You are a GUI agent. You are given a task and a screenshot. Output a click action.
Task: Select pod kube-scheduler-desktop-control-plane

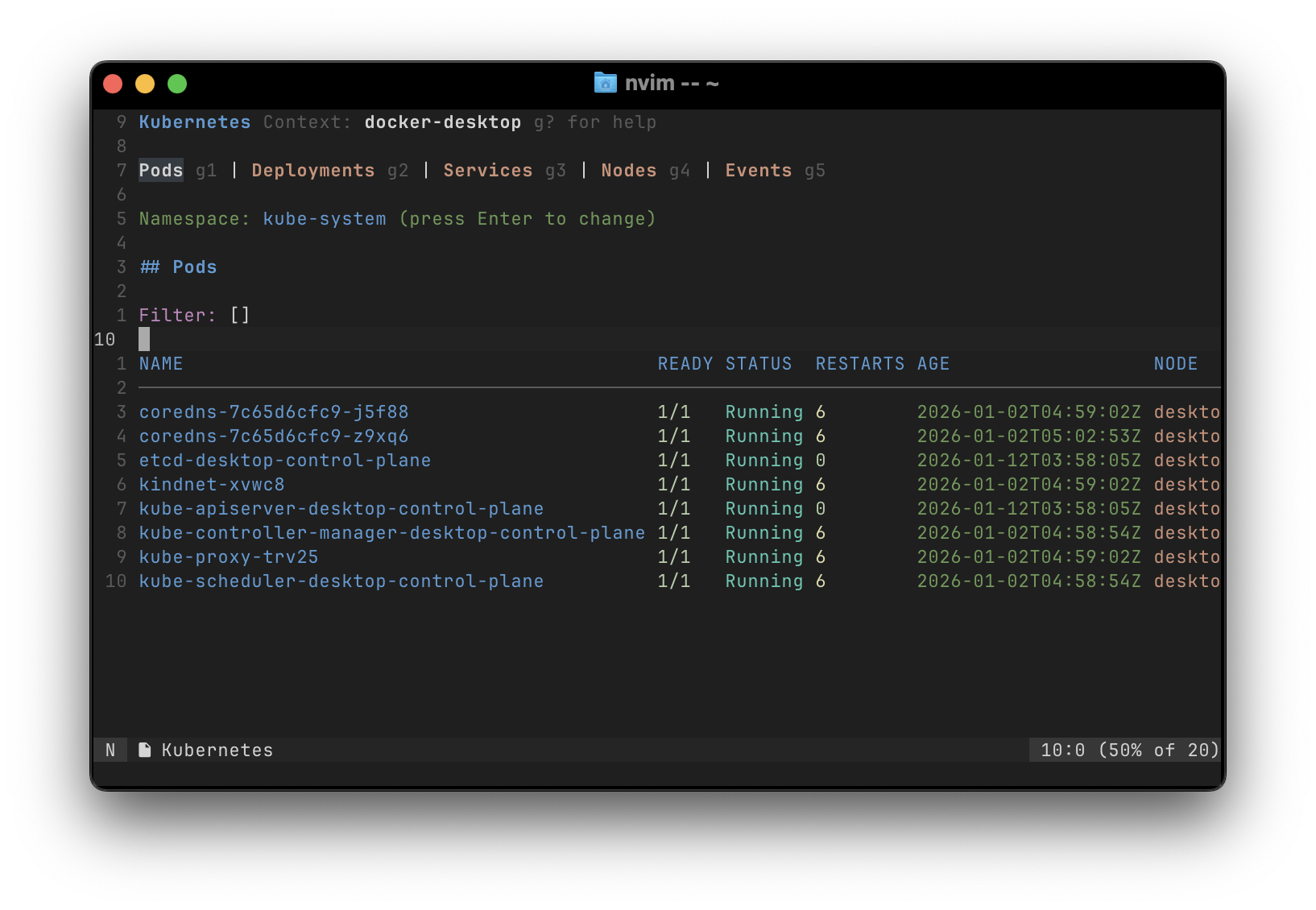tap(341, 581)
